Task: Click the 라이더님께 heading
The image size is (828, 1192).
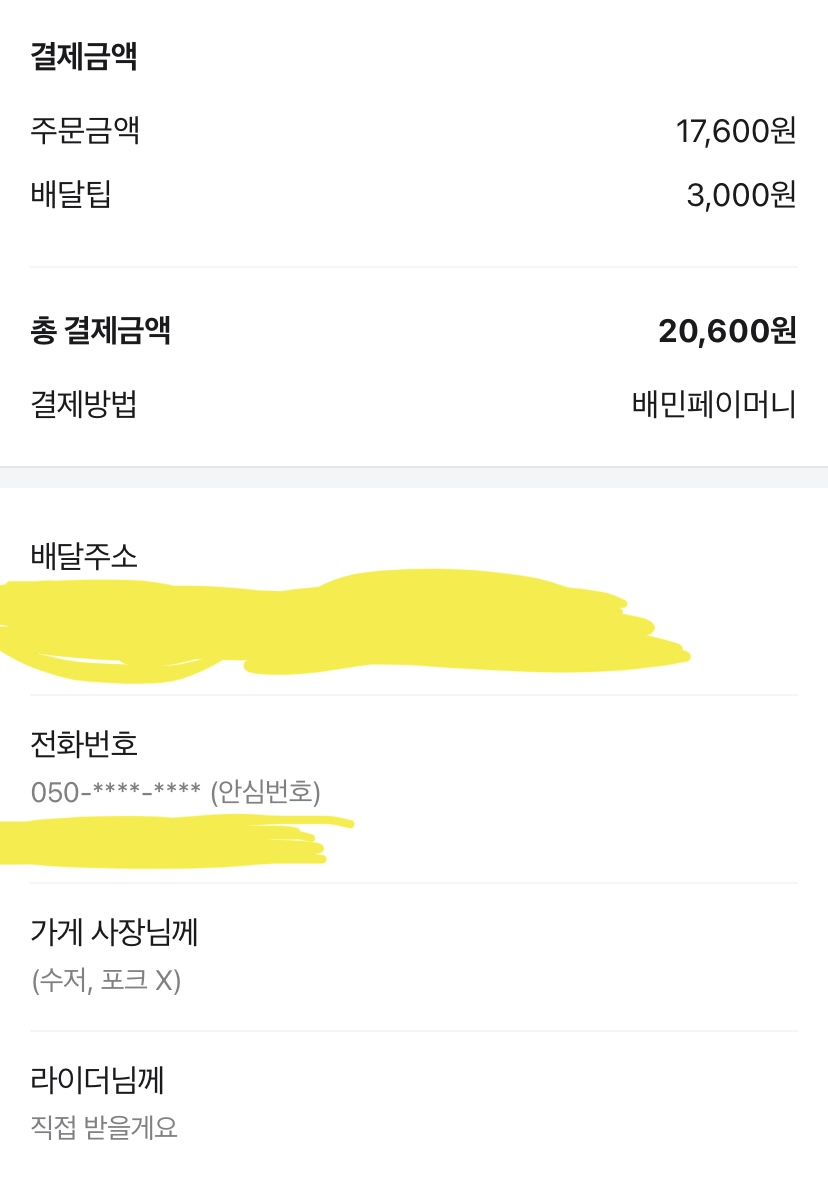Action: tap(98, 1080)
